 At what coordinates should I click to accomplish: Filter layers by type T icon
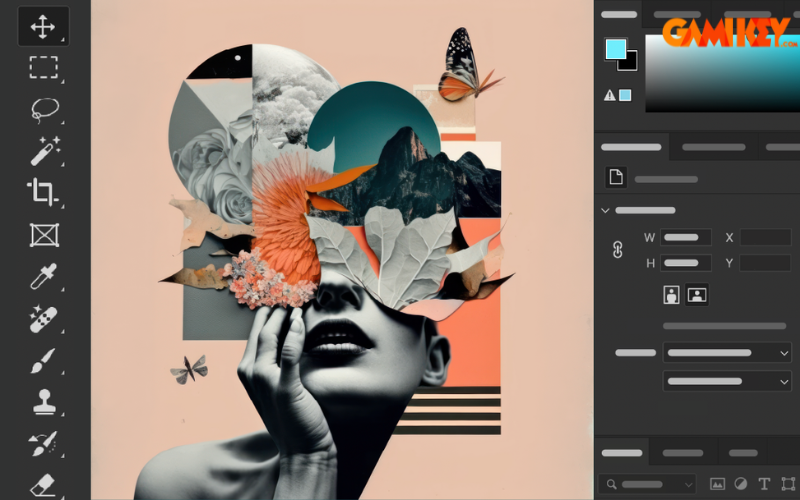pyautogui.click(x=764, y=484)
